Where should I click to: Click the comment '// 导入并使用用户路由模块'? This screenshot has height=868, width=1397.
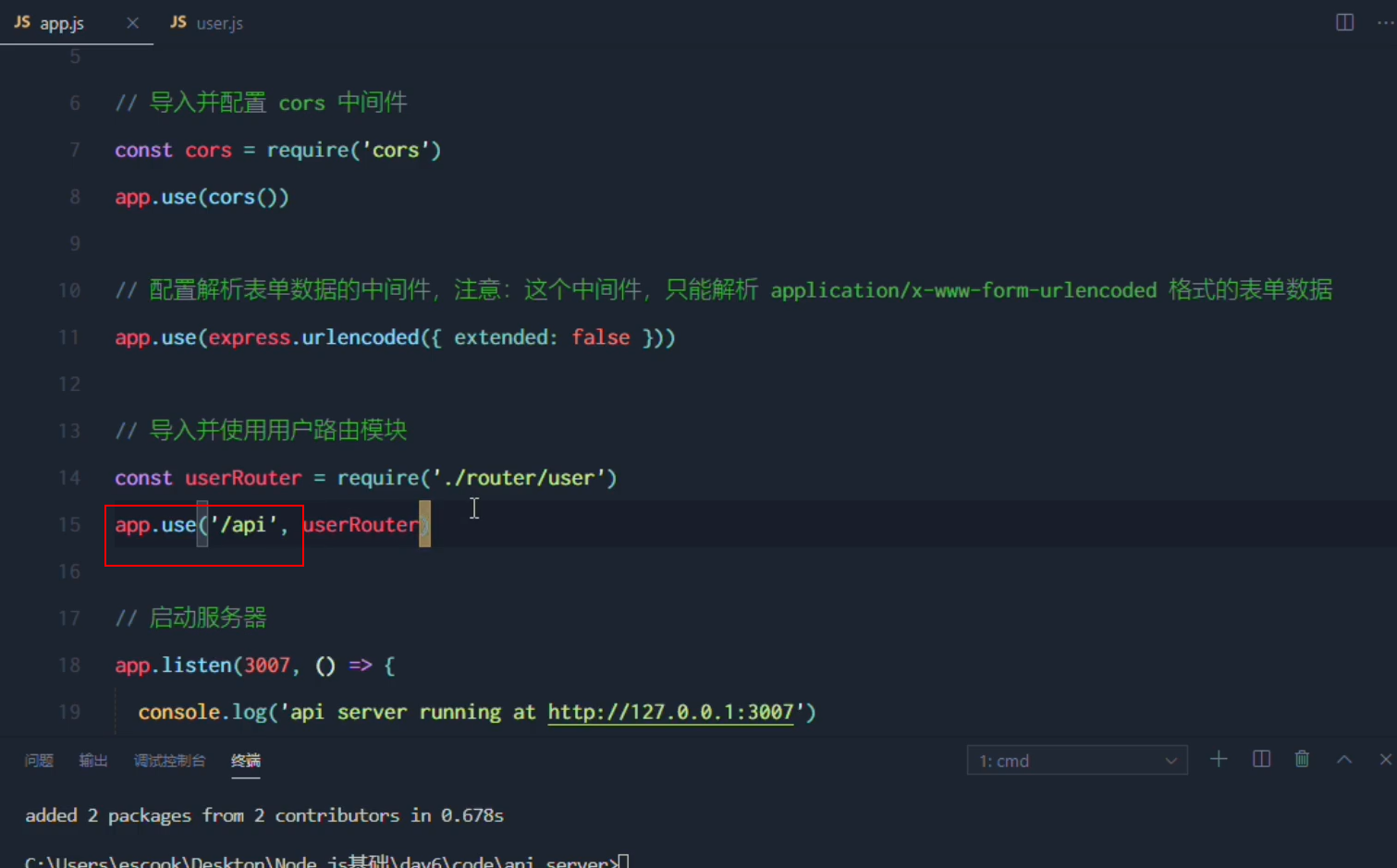(x=261, y=431)
